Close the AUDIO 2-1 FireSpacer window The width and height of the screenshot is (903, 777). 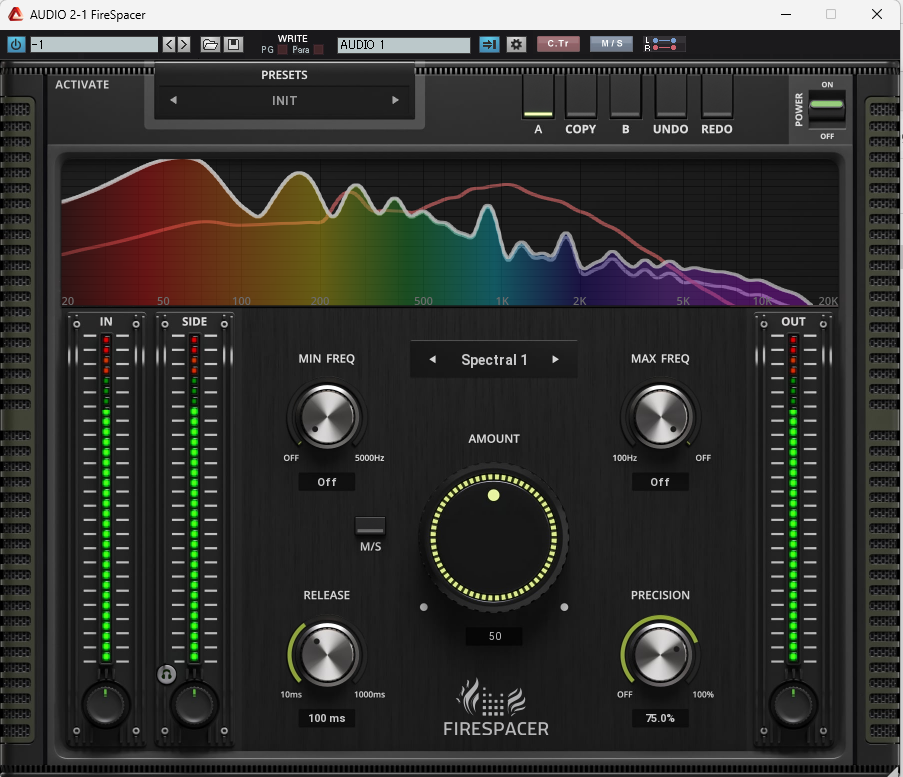[877, 14]
